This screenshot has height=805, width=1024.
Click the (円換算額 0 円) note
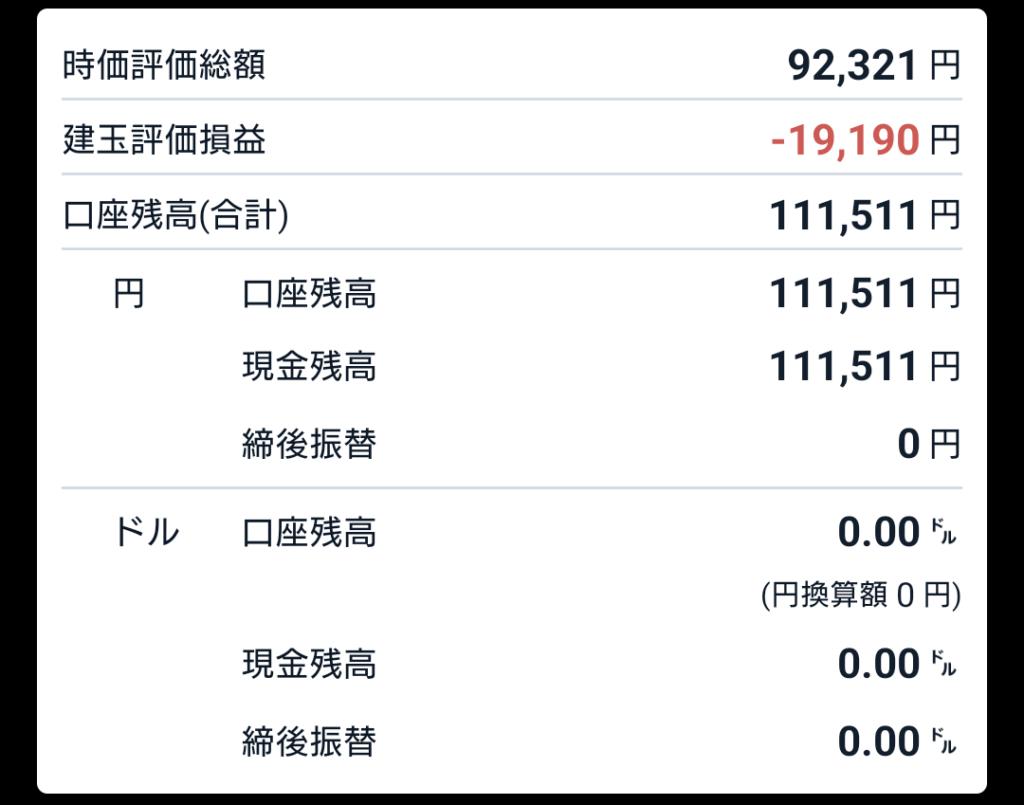pos(861,595)
